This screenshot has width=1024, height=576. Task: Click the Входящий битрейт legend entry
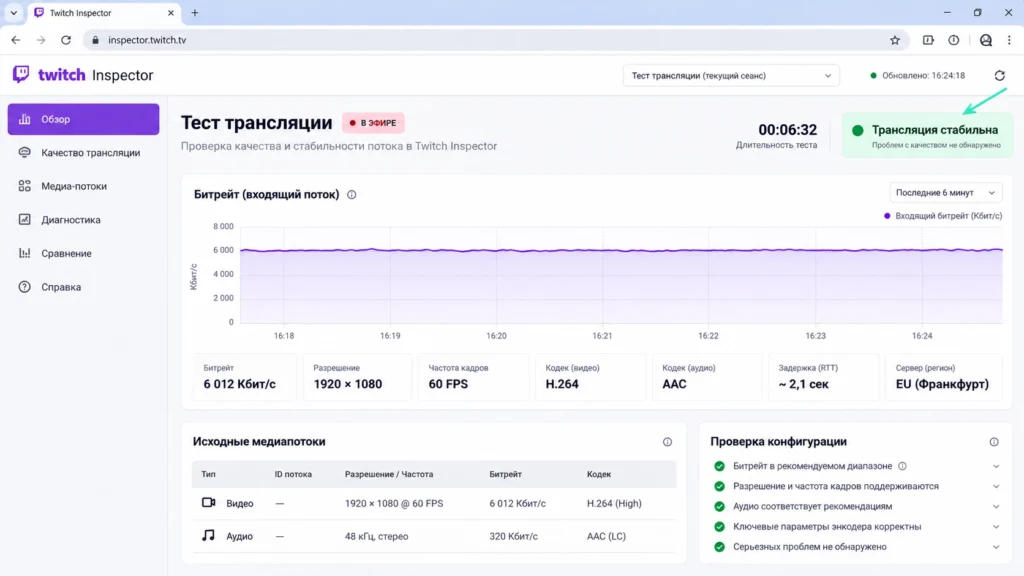pos(942,216)
